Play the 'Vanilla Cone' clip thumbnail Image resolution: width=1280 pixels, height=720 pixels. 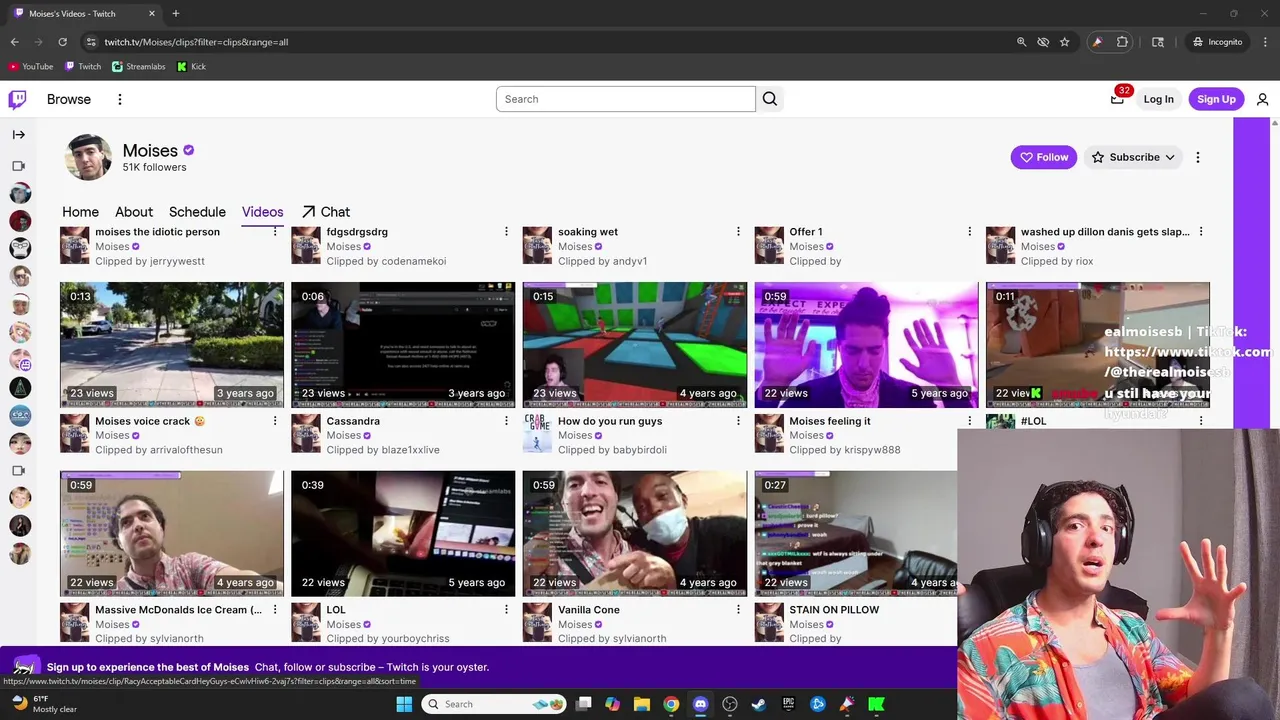(635, 533)
